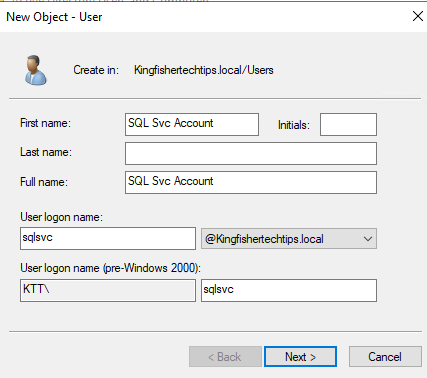Click the "Full name:" label

coord(44,182)
